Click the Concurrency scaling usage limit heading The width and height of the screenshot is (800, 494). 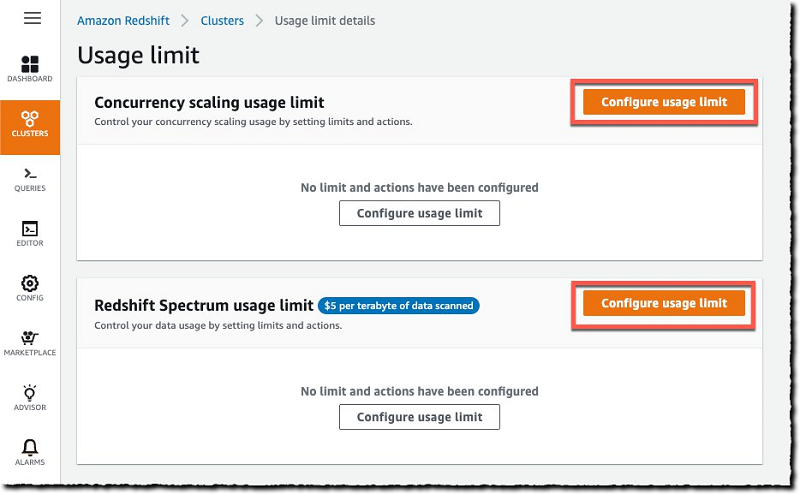pyautogui.click(x=209, y=103)
